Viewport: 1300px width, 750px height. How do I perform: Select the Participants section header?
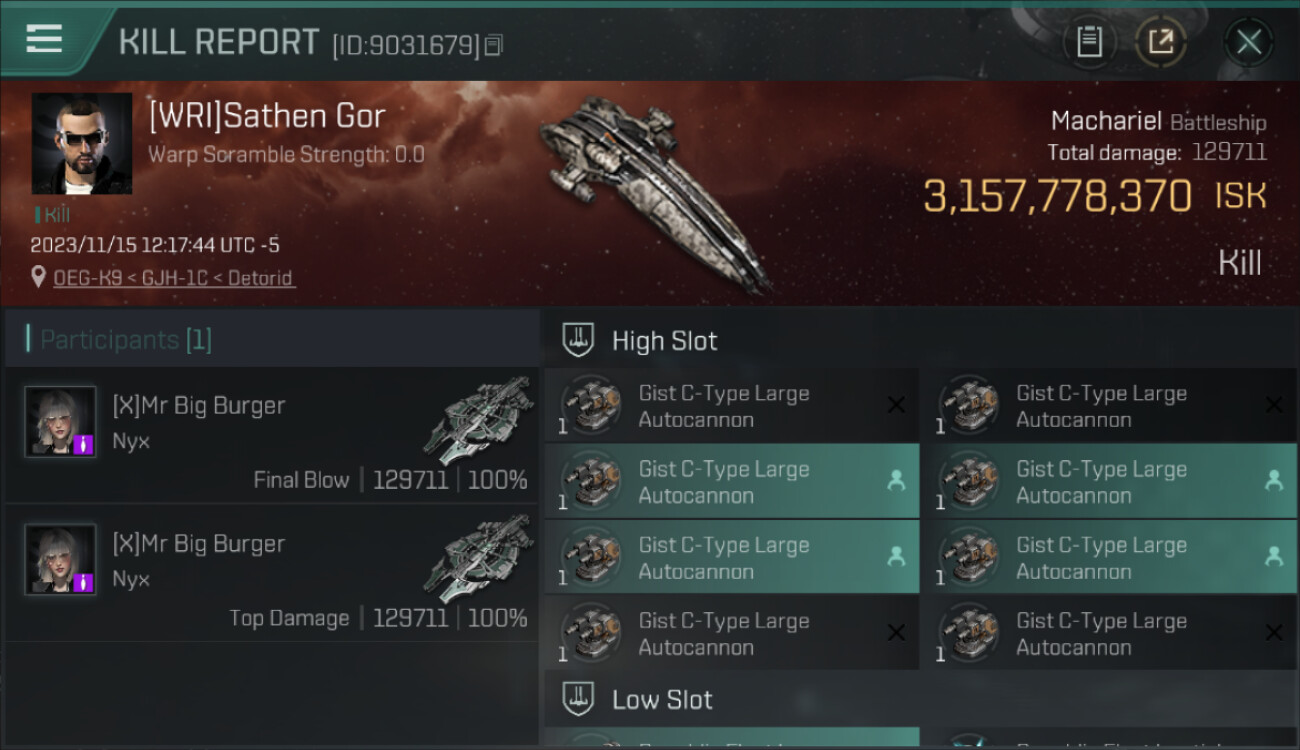[126, 340]
